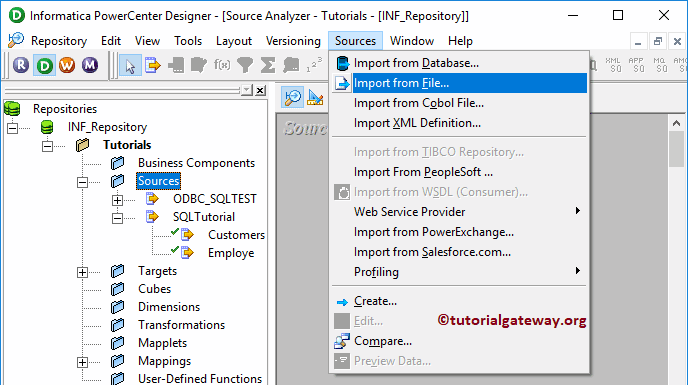This screenshot has height=385, width=688.
Task: Choose Import from Salesforce.com
Action: click(459, 252)
